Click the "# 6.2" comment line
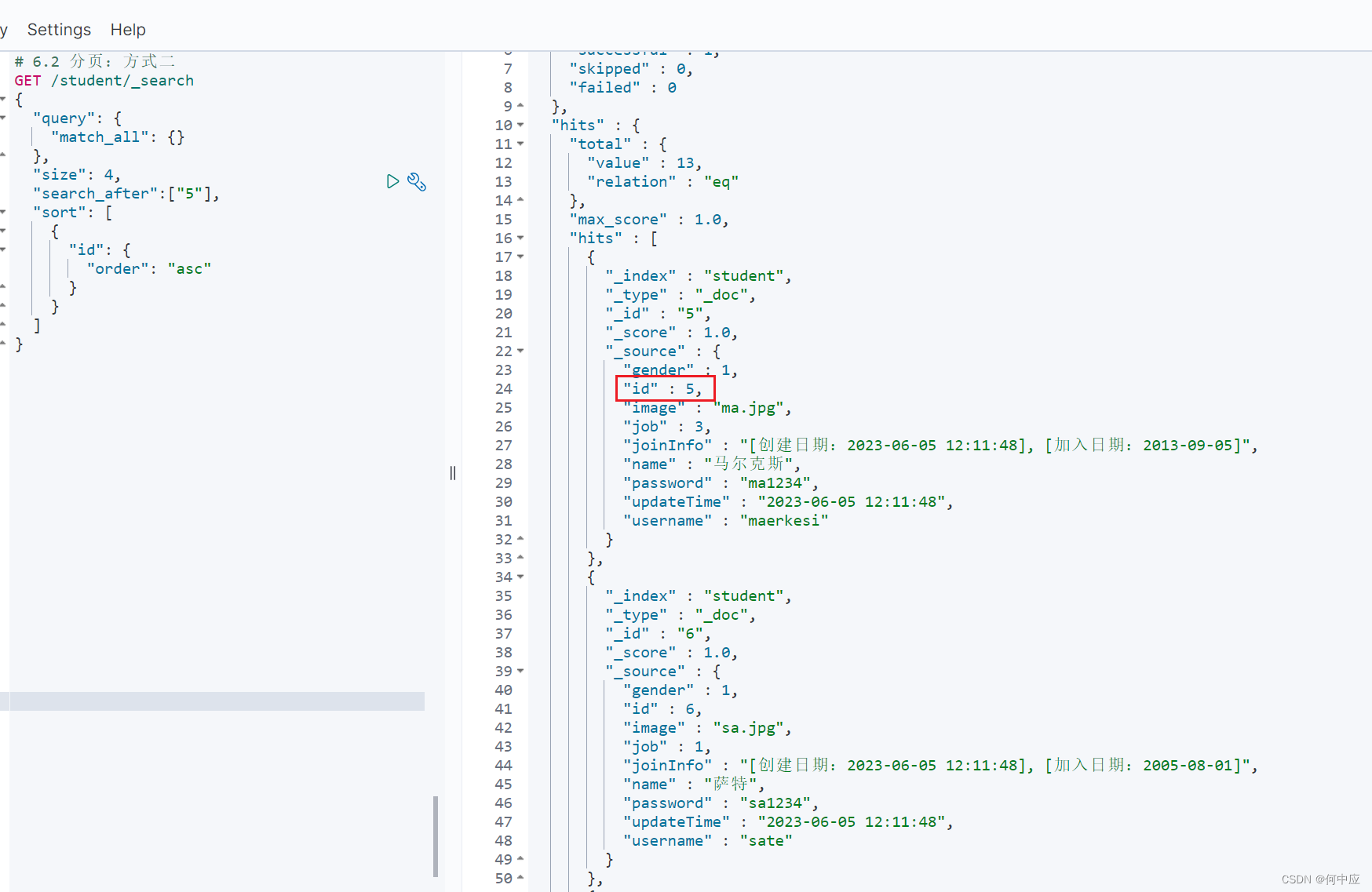The height and width of the screenshot is (892, 1372). (94, 62)
